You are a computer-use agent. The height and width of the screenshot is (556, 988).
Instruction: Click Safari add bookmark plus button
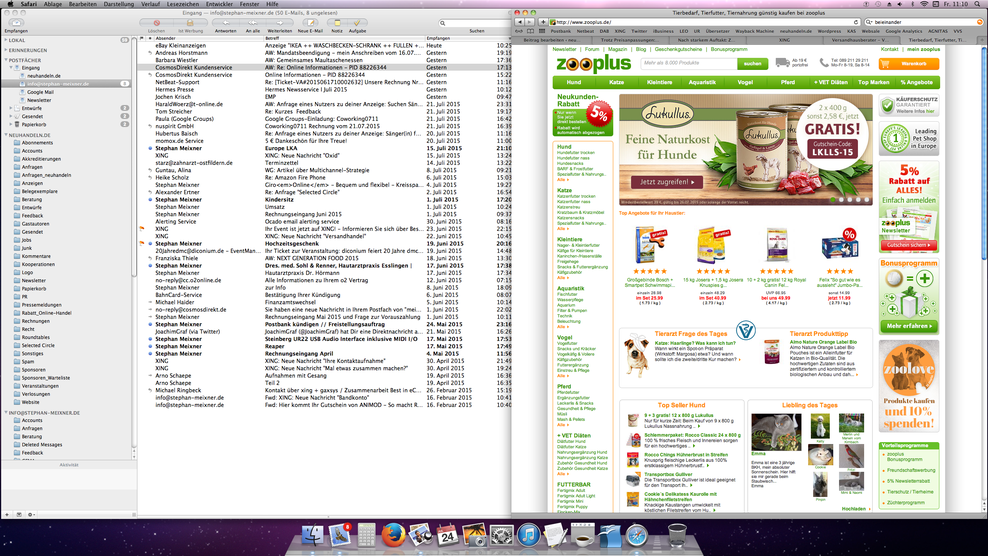(543, 22)
